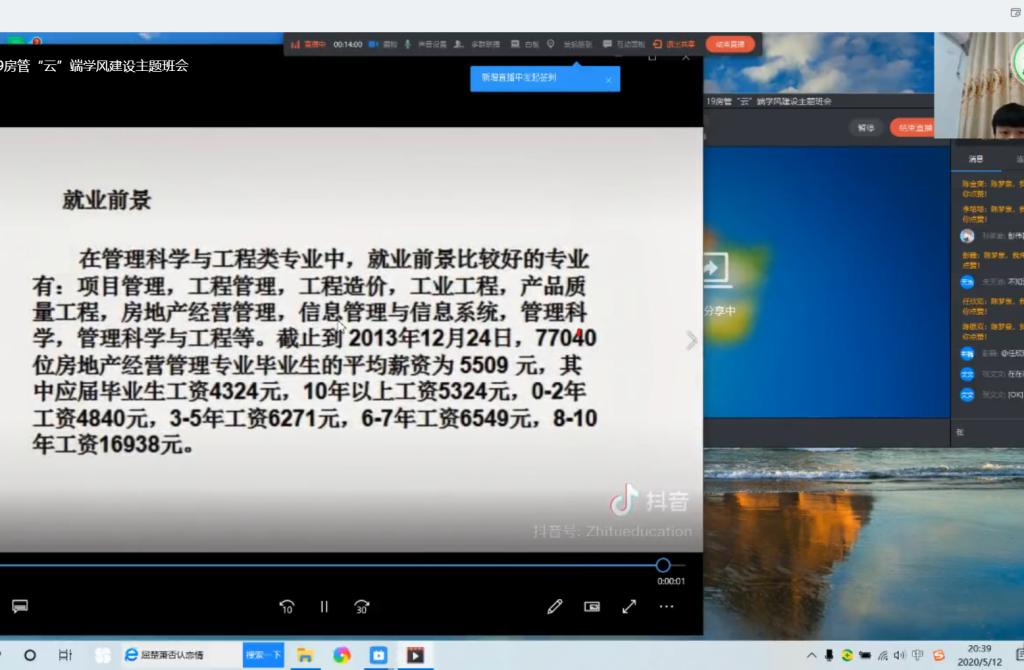Skip back 10 seconds
The height and width of the screenshot is (670, 1024).
tap(286, 606)
